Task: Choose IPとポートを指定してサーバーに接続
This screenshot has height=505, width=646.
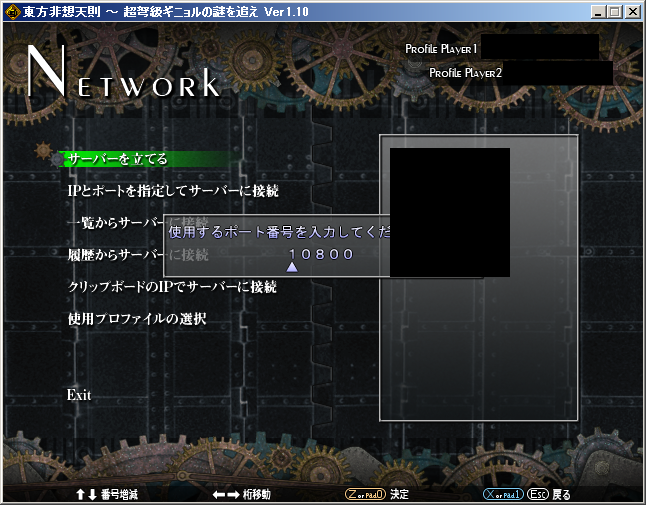Action: click(173, 191)
